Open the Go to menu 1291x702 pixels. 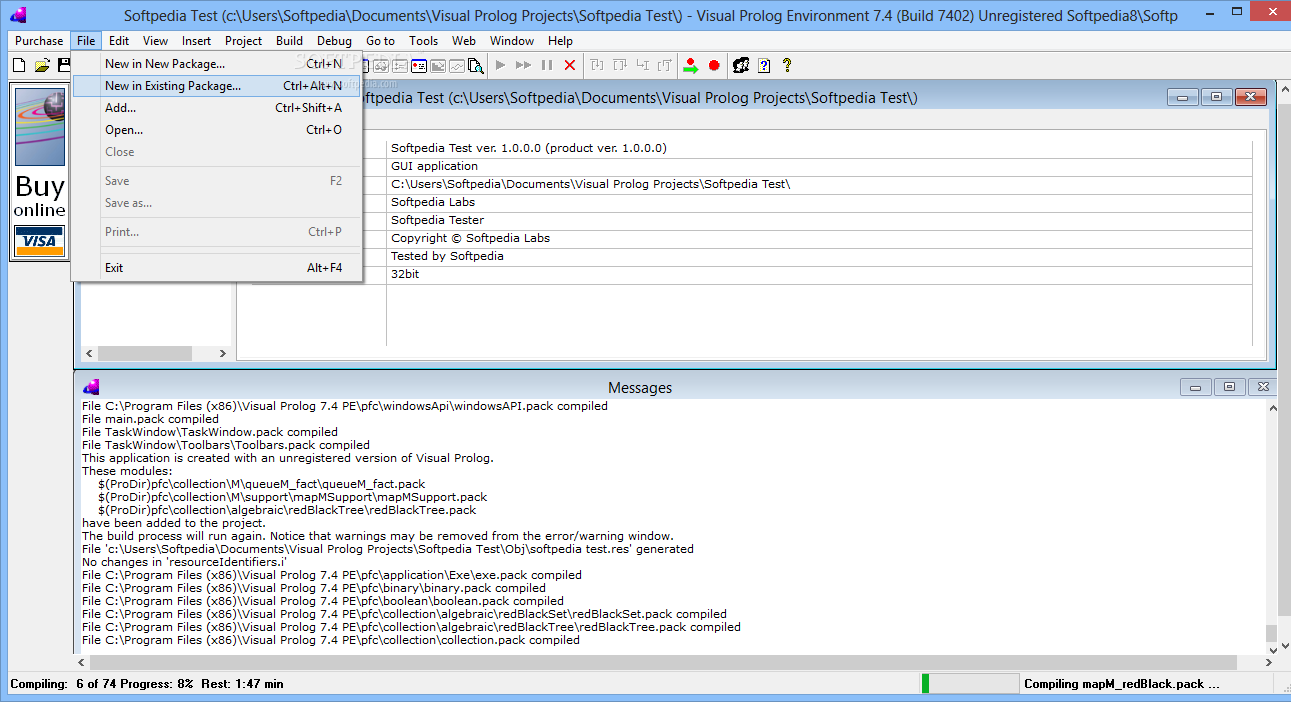click(x=380, y=41)
